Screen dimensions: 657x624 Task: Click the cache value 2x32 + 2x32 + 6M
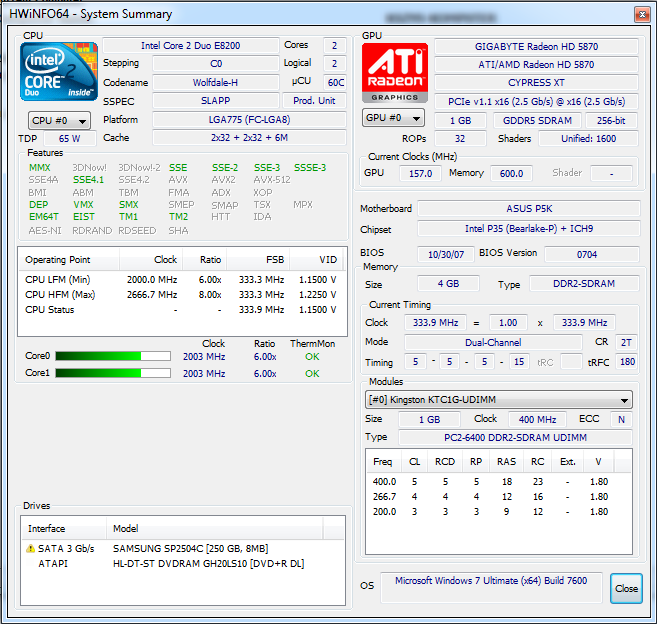(x=249, y=138)
